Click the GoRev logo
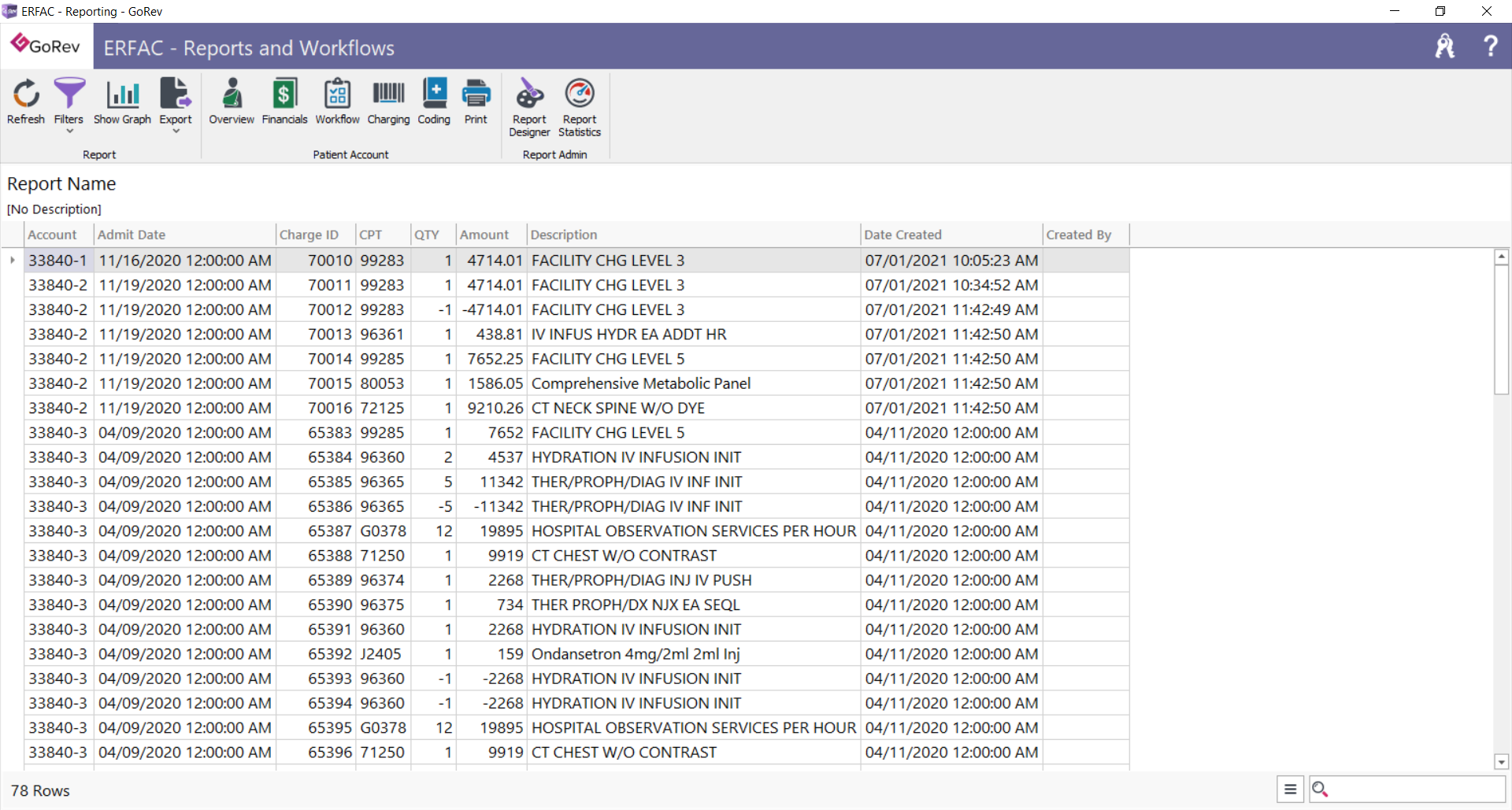1512x810 pixels. point(46,46)
